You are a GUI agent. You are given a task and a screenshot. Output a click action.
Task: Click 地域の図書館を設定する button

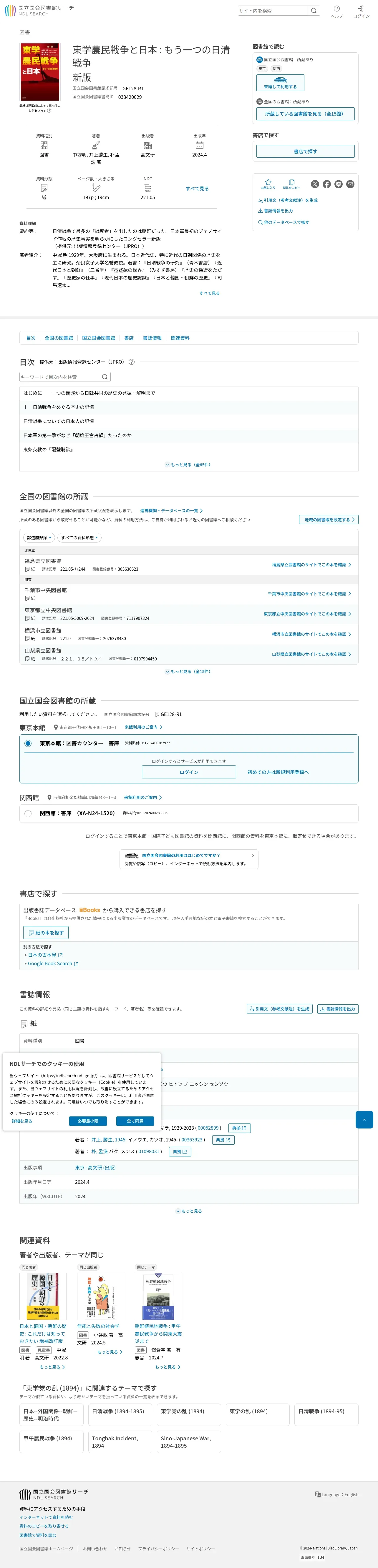pyautogui.click(x=329, y=520)
